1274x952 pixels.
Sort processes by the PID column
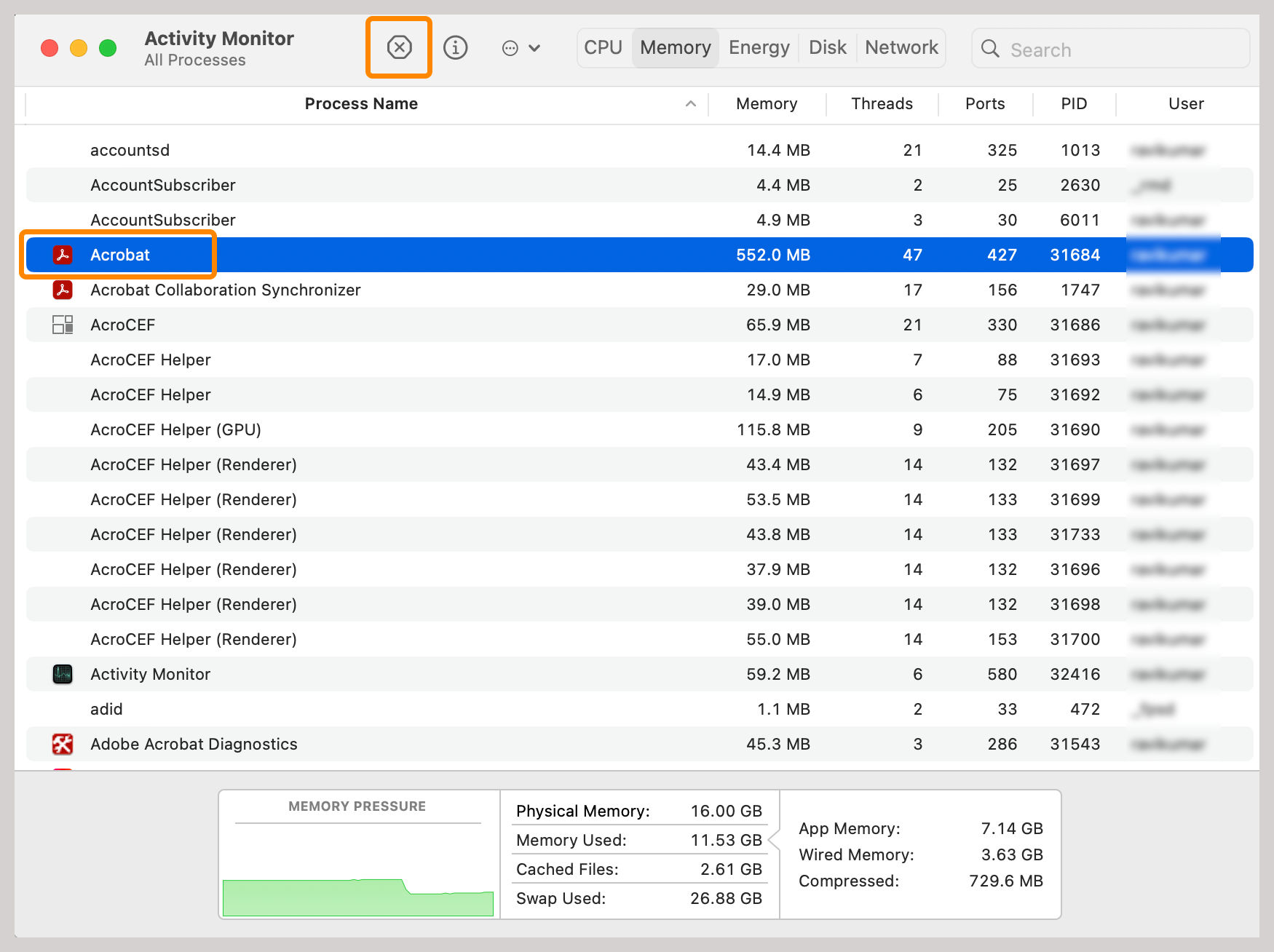(x=1074, y=104)
